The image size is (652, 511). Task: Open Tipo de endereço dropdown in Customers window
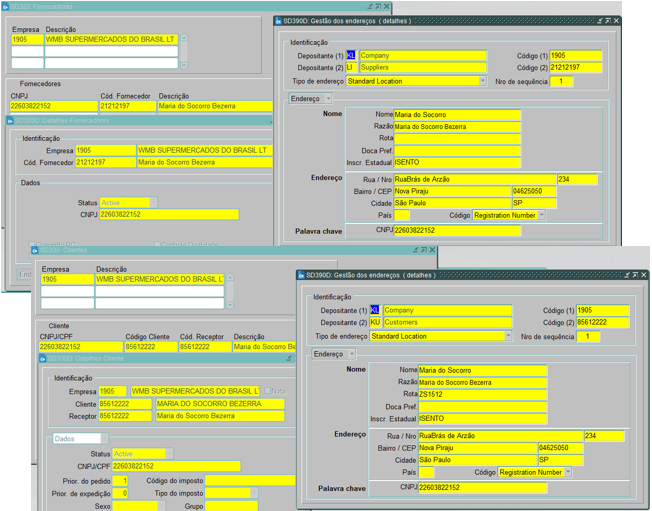click(x=508, y=336)
